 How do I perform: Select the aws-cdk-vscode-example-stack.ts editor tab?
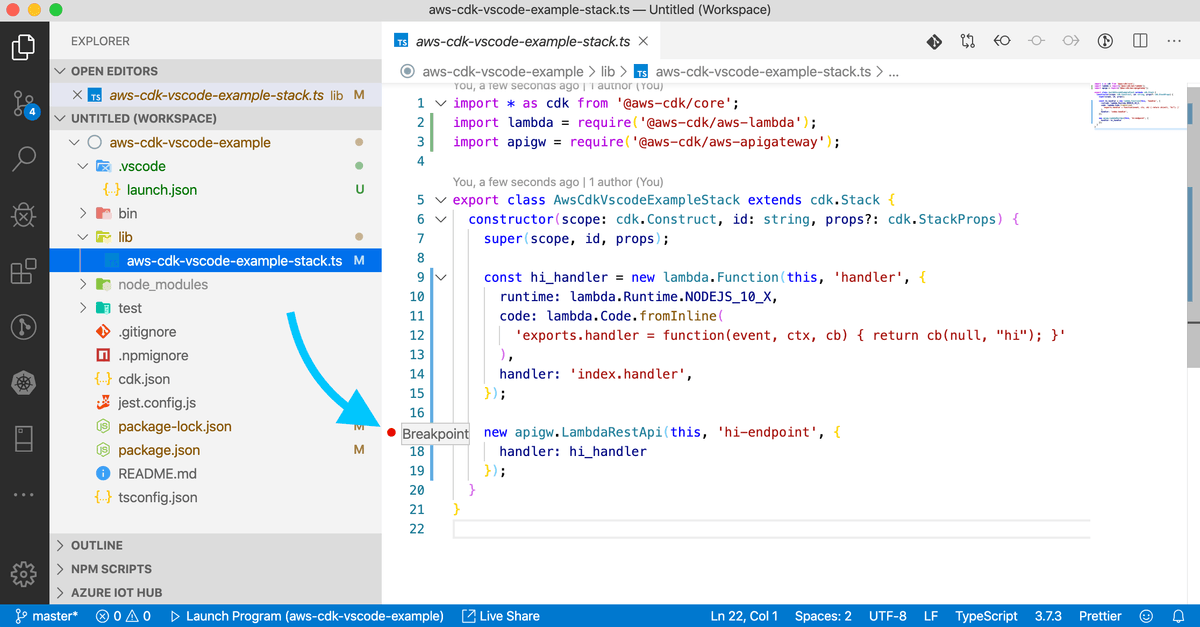coord(520,42)
